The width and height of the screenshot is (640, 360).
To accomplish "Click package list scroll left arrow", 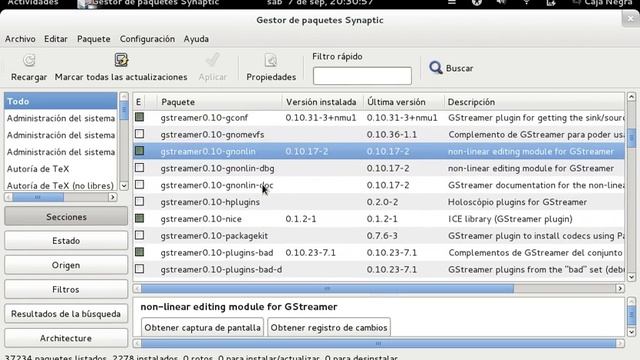I will [x=137, y=289].
